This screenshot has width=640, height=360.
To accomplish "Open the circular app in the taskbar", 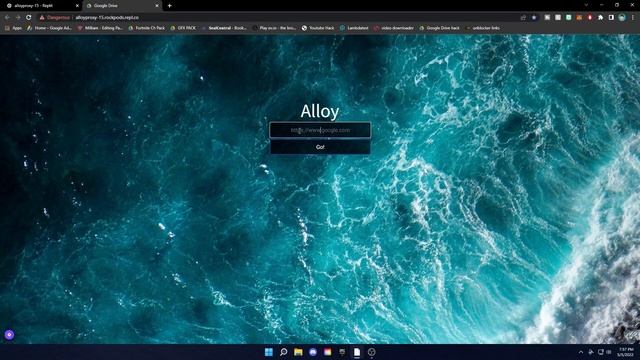I will coord(371,352).
